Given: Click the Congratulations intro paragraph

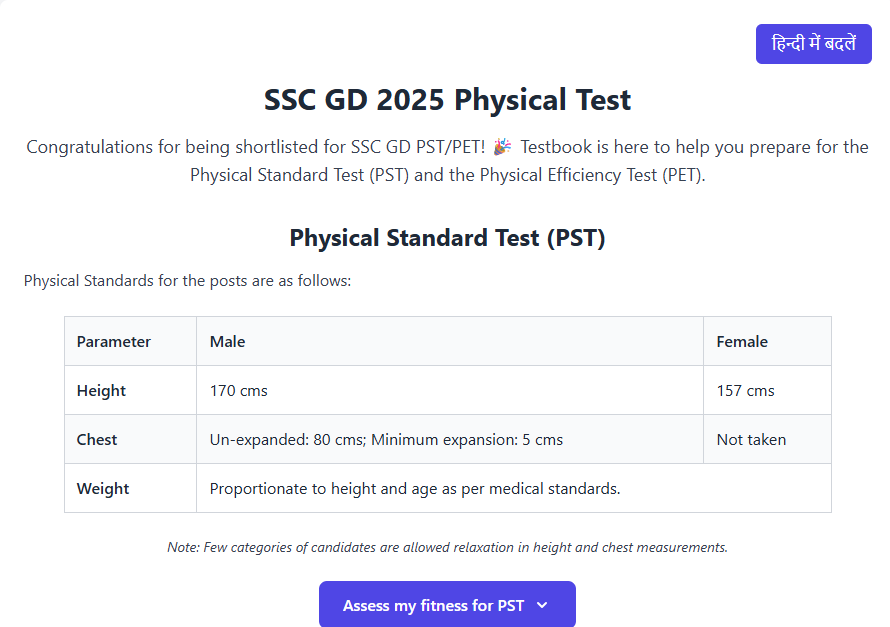Looking at the screenshot, I should click(447, 161).
